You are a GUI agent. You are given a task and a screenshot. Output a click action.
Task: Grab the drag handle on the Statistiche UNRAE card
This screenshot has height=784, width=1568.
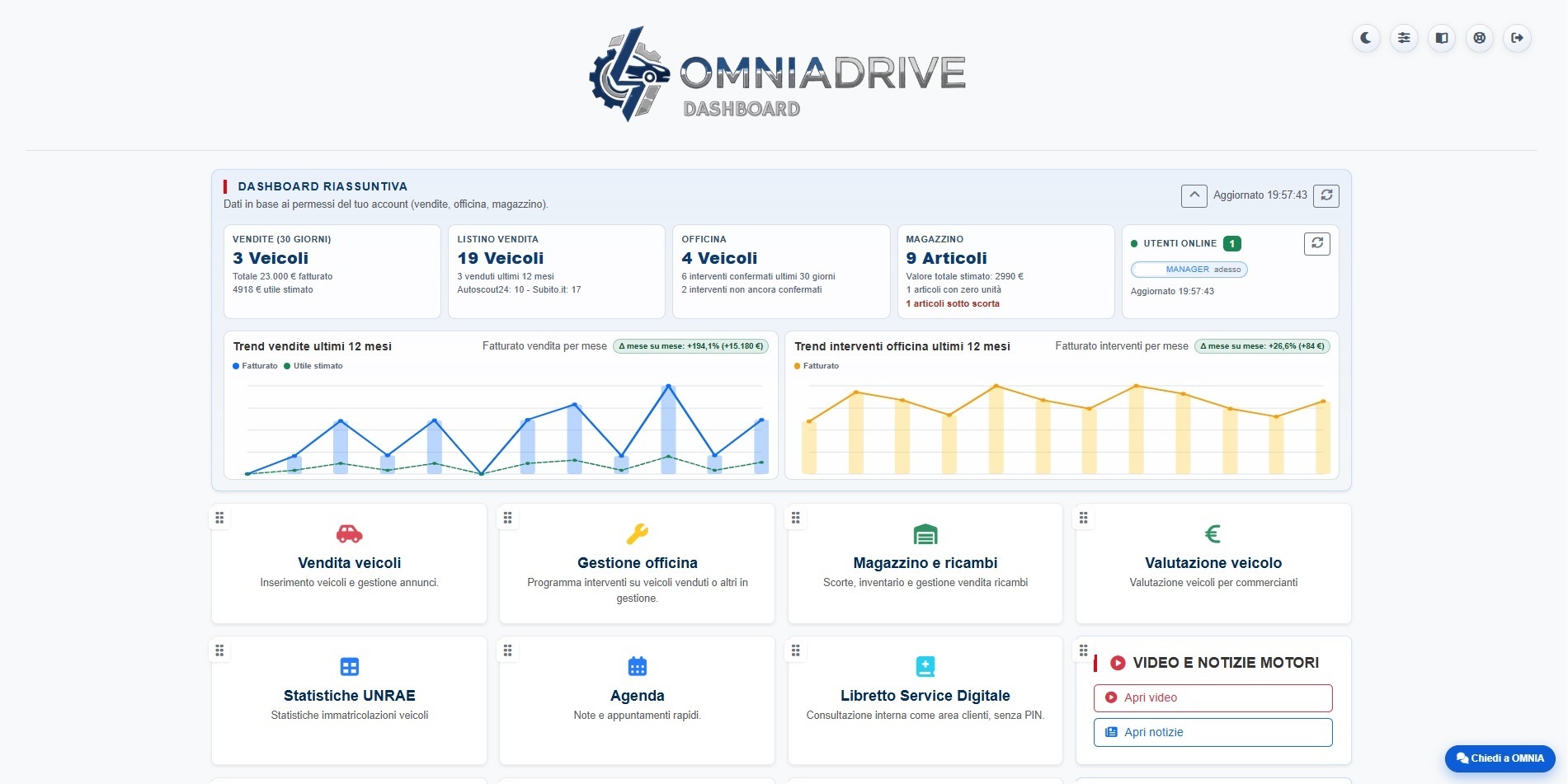[219, 650]
